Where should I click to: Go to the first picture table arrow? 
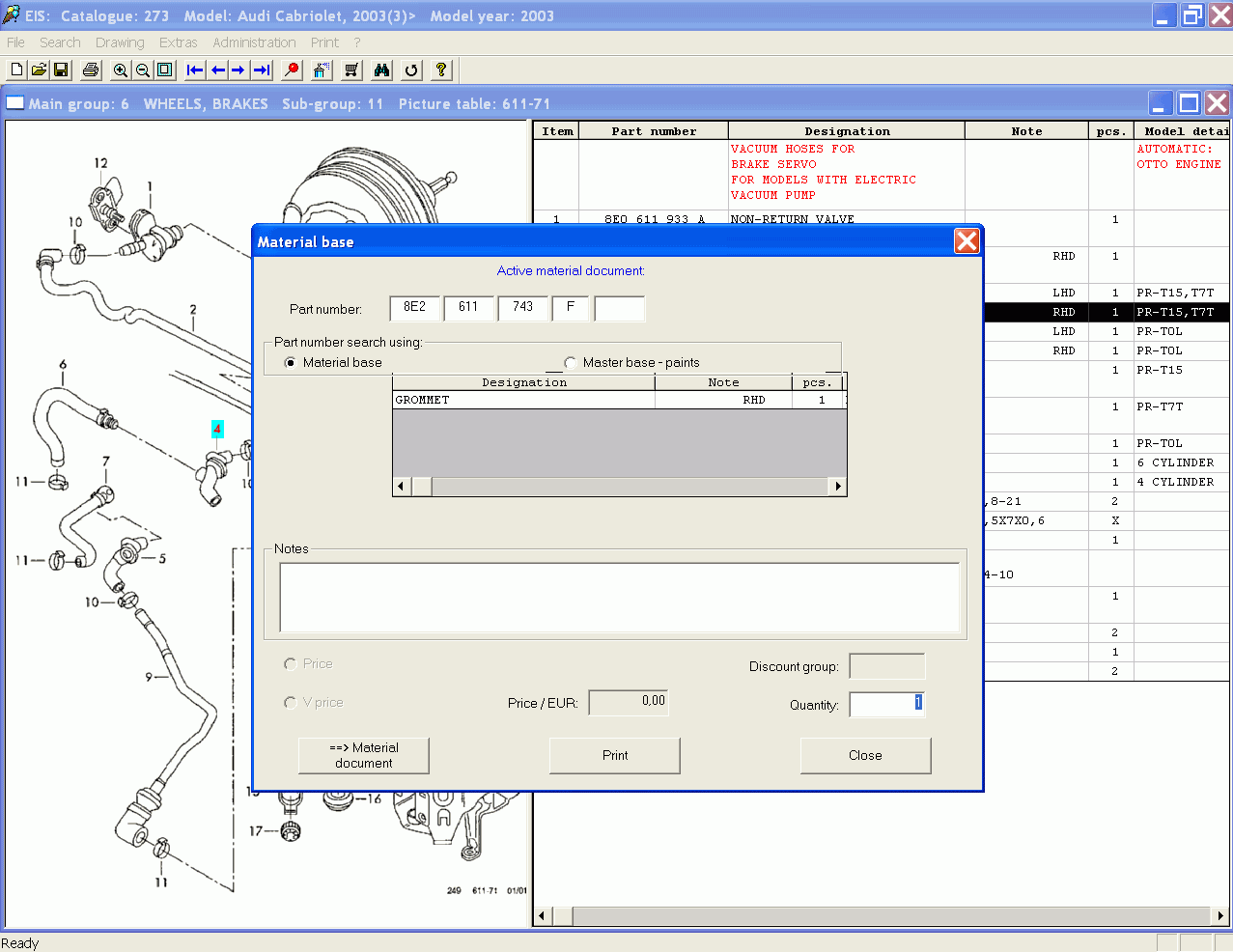click(x=195, y=70)
